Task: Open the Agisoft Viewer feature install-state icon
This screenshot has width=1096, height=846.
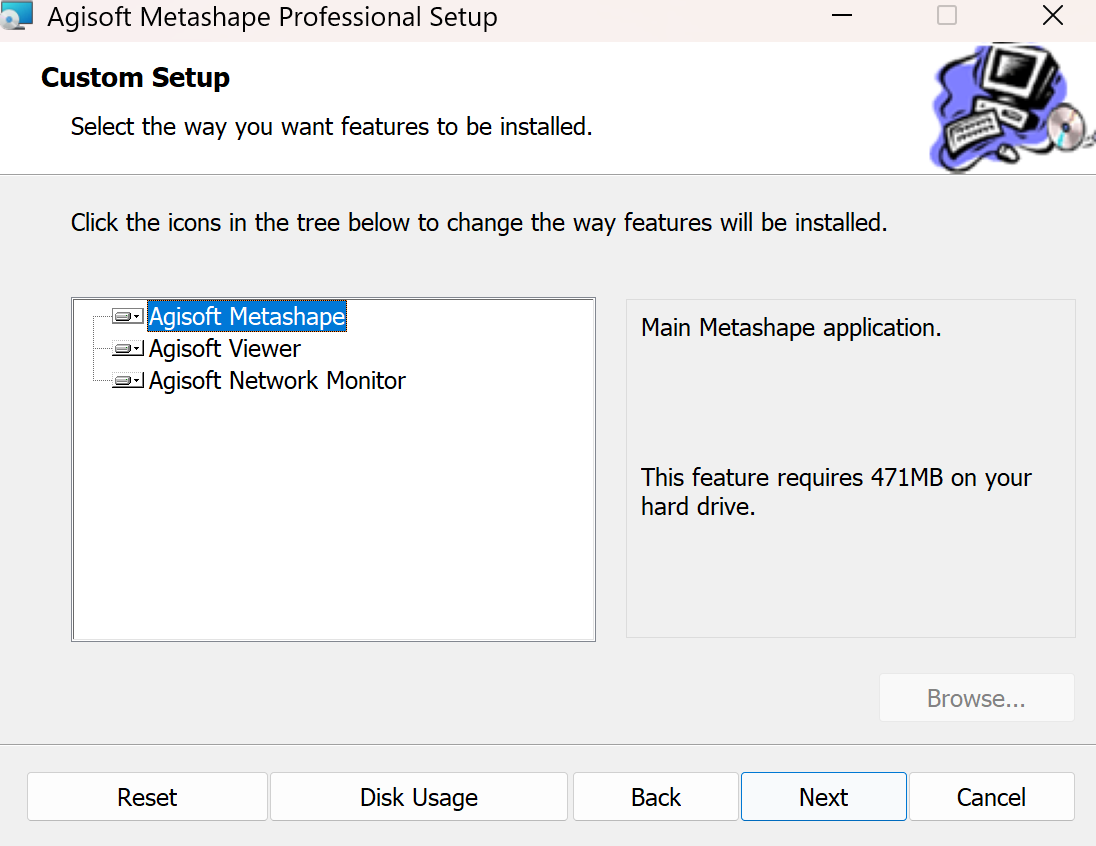Action: click(x=128, y=349)
